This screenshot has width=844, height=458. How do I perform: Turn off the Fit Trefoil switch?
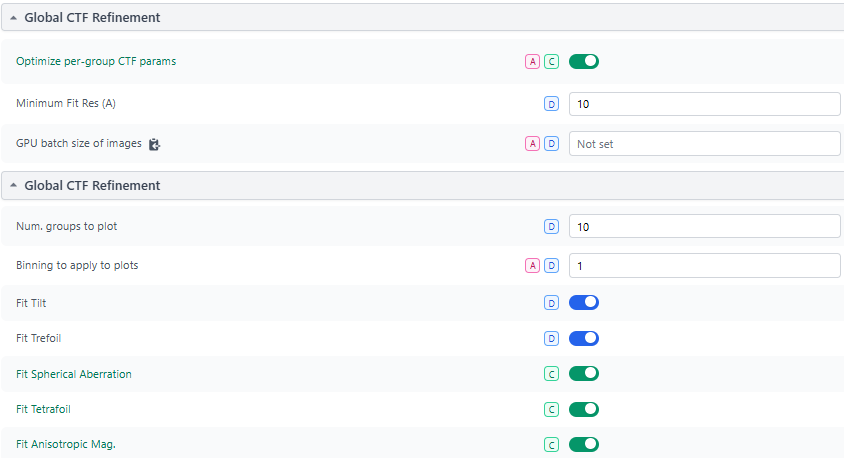[584, 338]
